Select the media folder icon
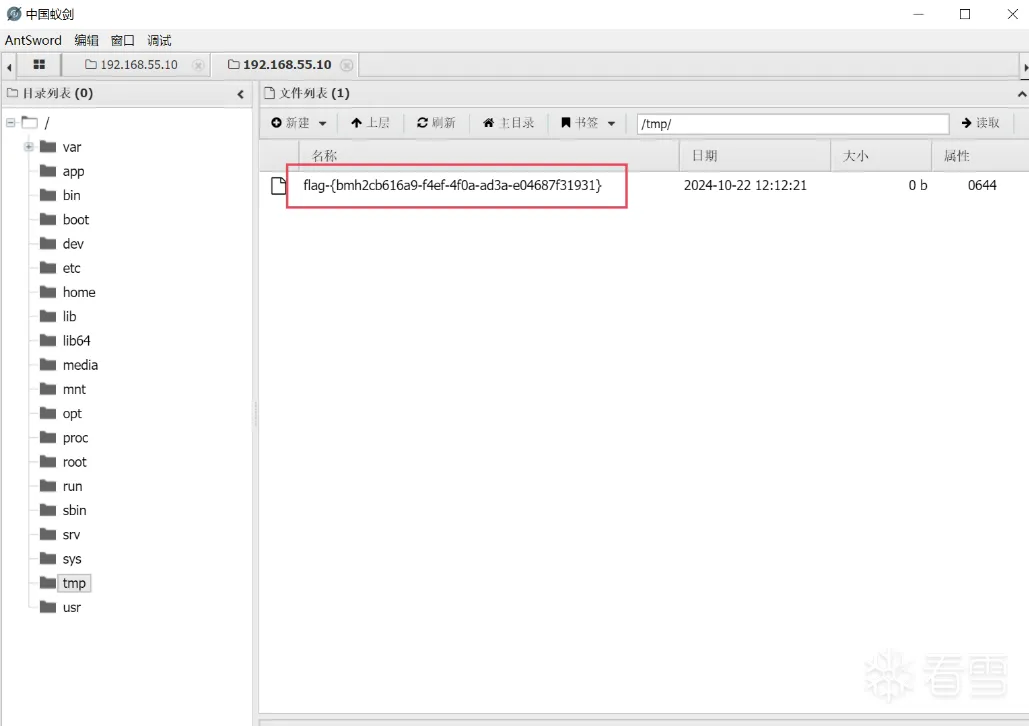1029x726 pixels. [x=48, y=365]
